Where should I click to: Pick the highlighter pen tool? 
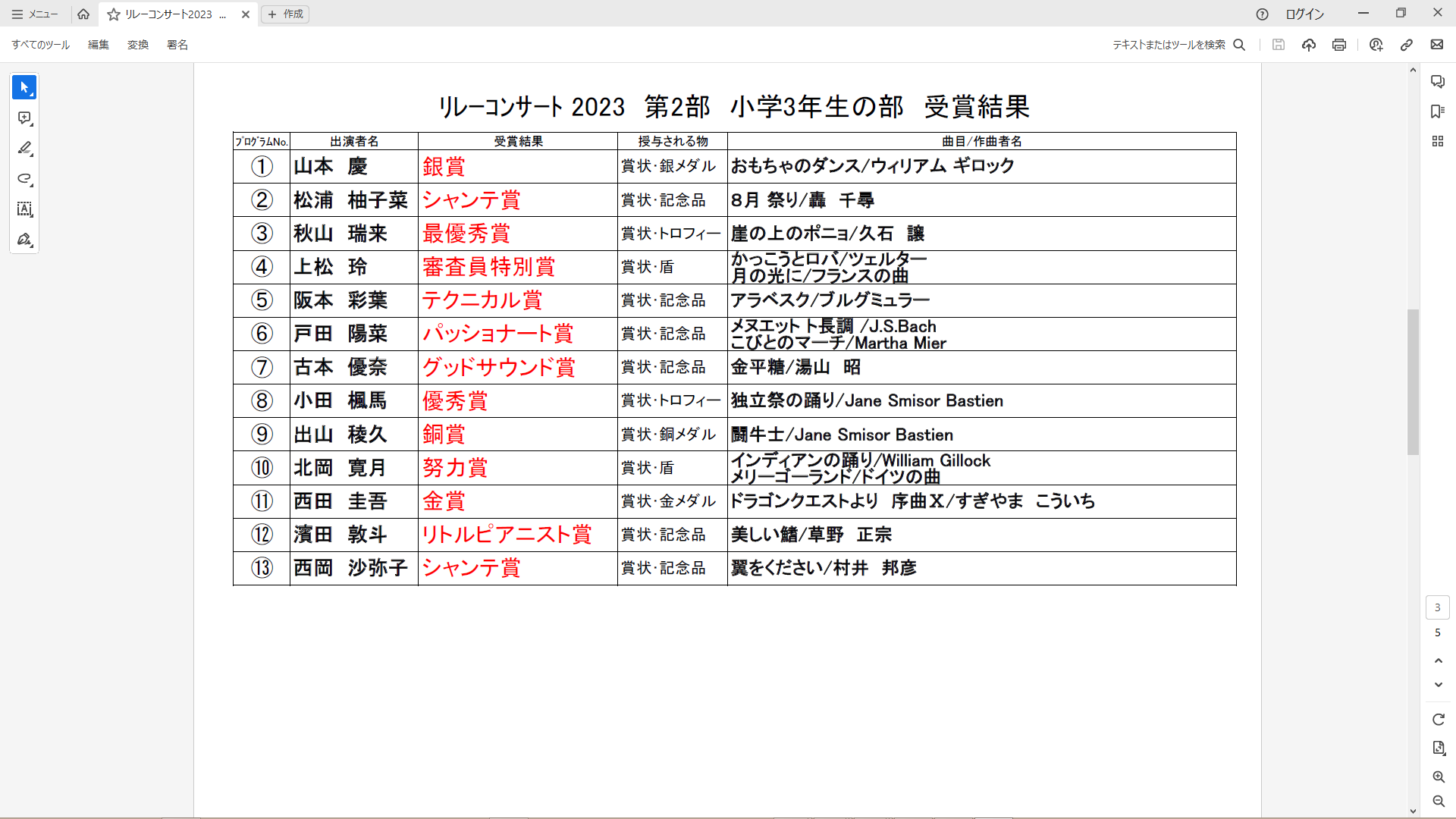(x=24, y=149)
